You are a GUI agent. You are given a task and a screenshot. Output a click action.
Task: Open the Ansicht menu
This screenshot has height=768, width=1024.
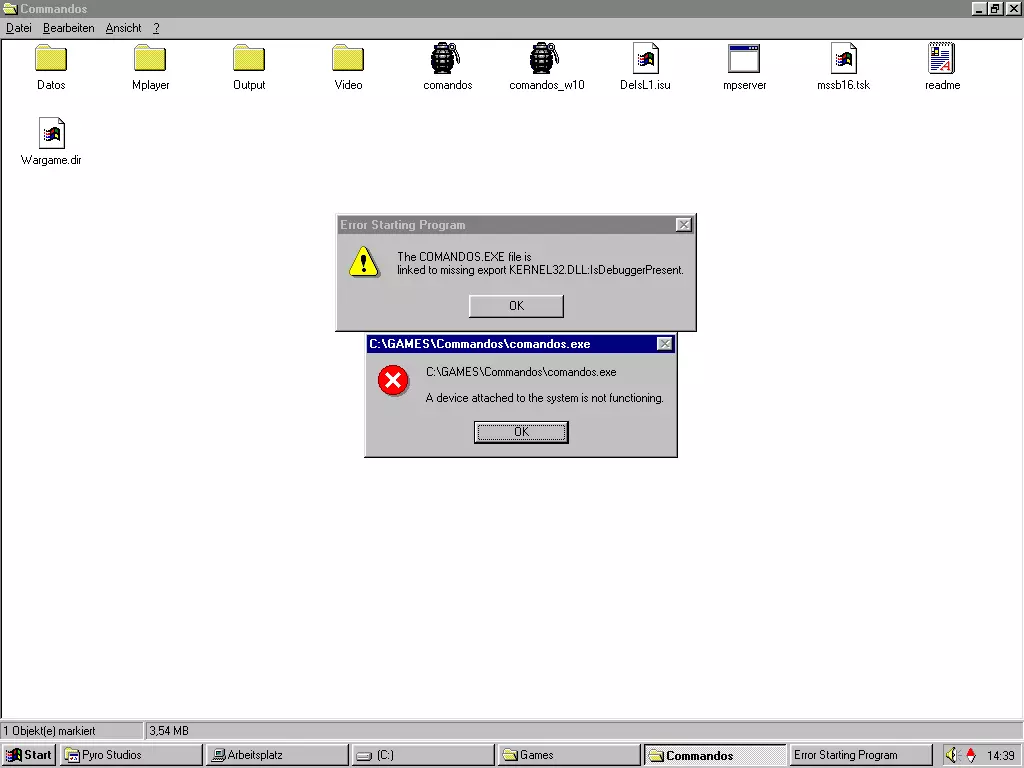coord(123,28)
